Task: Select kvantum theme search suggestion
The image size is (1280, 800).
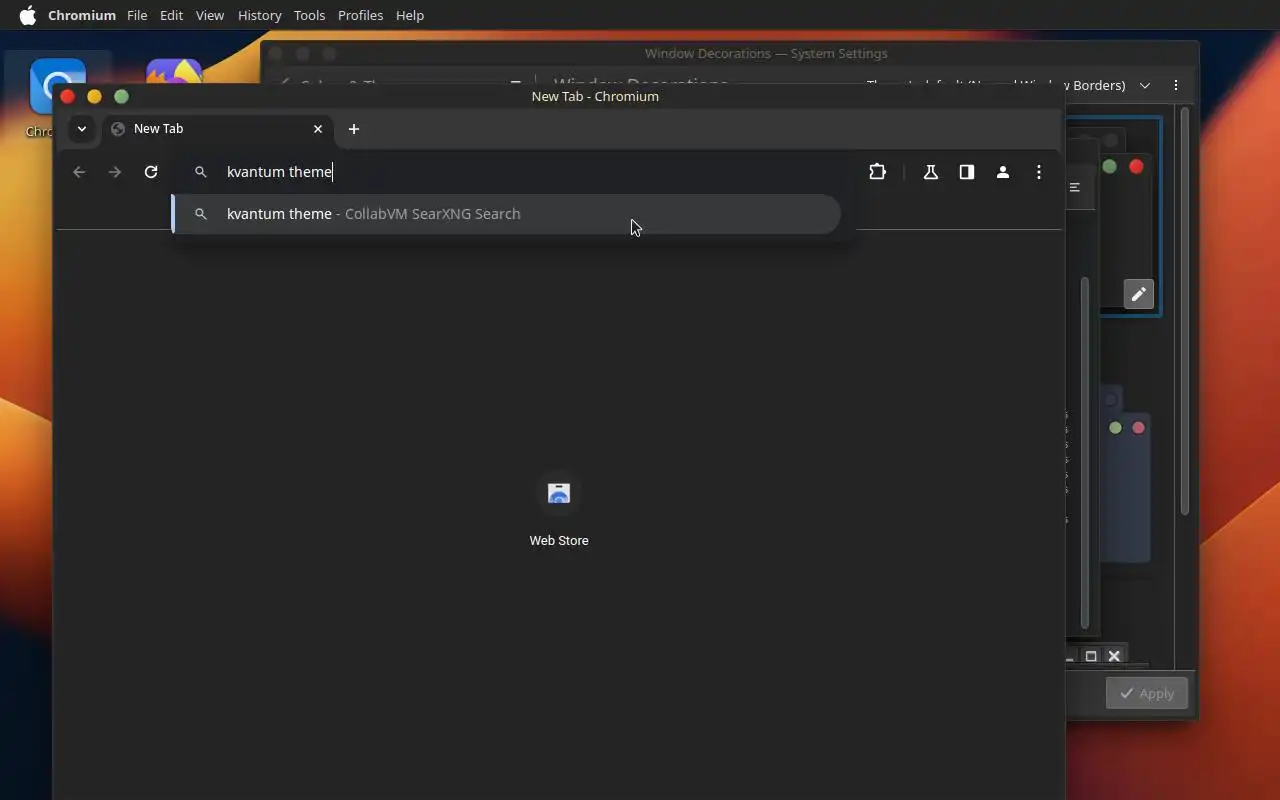Action: pos(506,214)
